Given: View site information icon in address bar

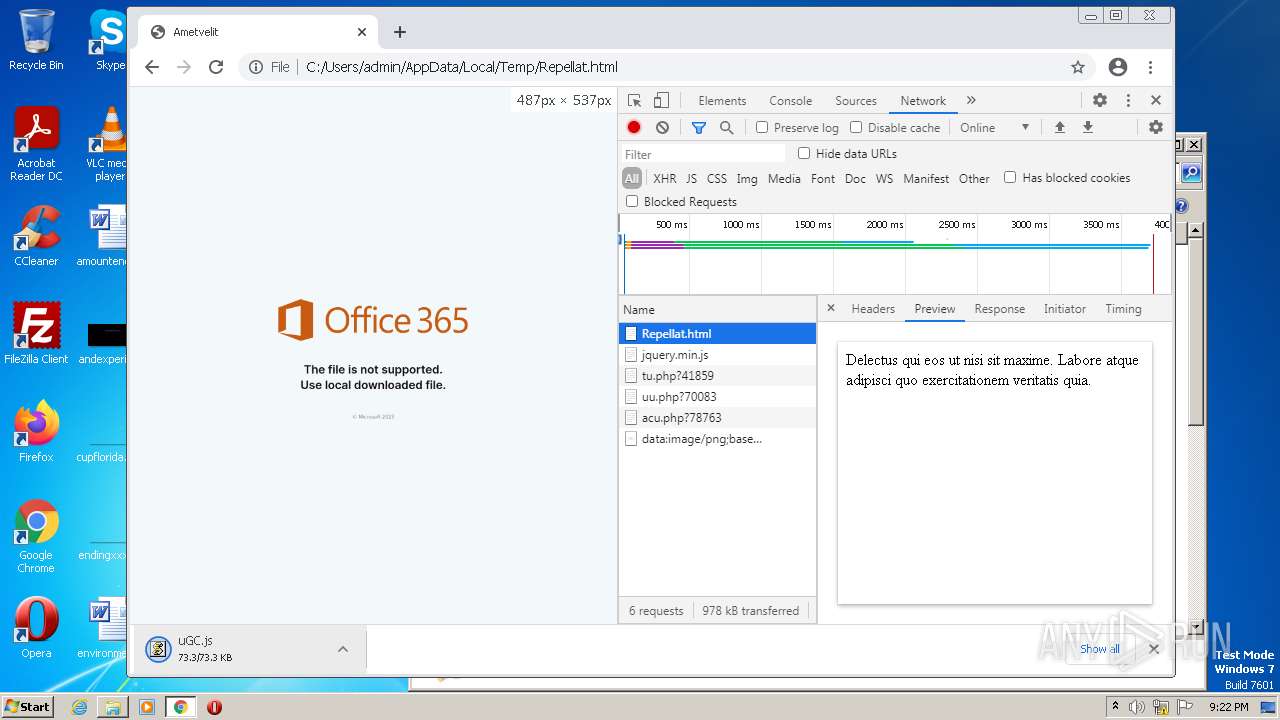Looking at the screenshot, I should pos(256,67).
